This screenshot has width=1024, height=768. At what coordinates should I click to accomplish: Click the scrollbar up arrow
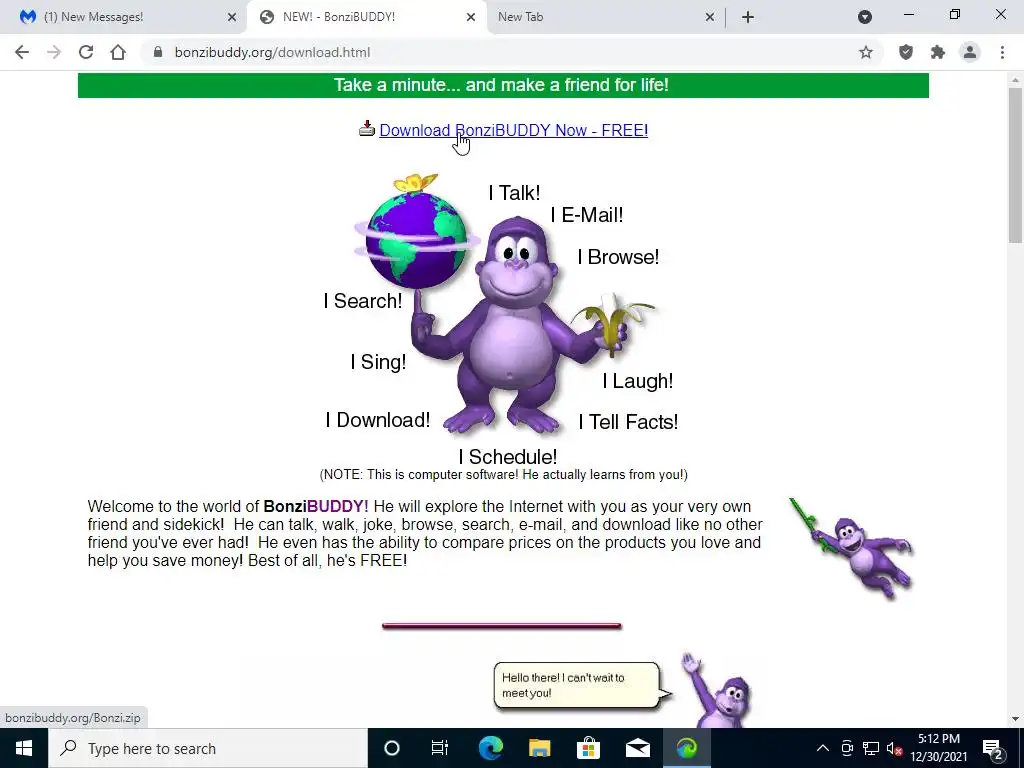point(1015,80)
